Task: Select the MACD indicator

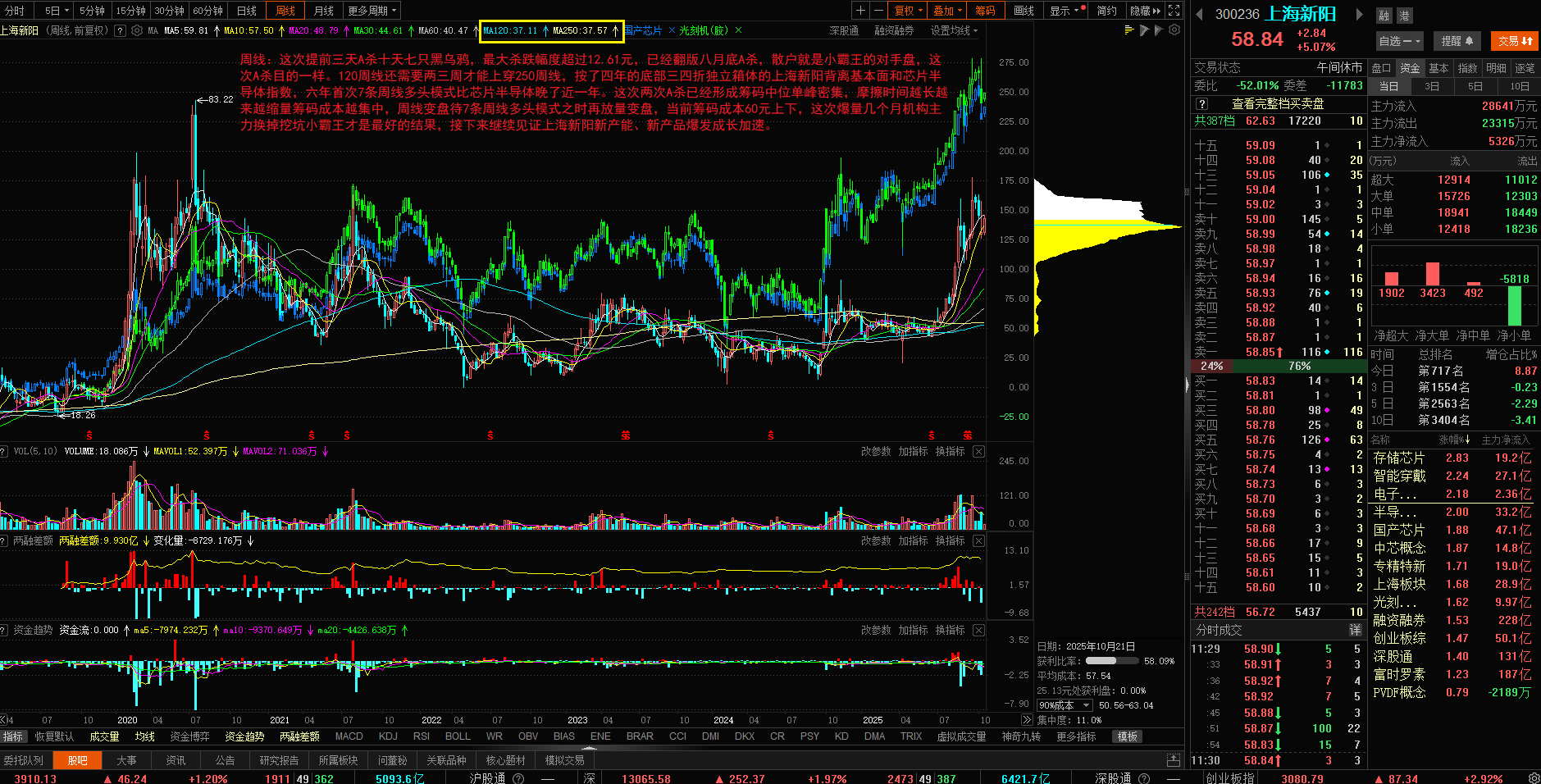Action: 349,736
